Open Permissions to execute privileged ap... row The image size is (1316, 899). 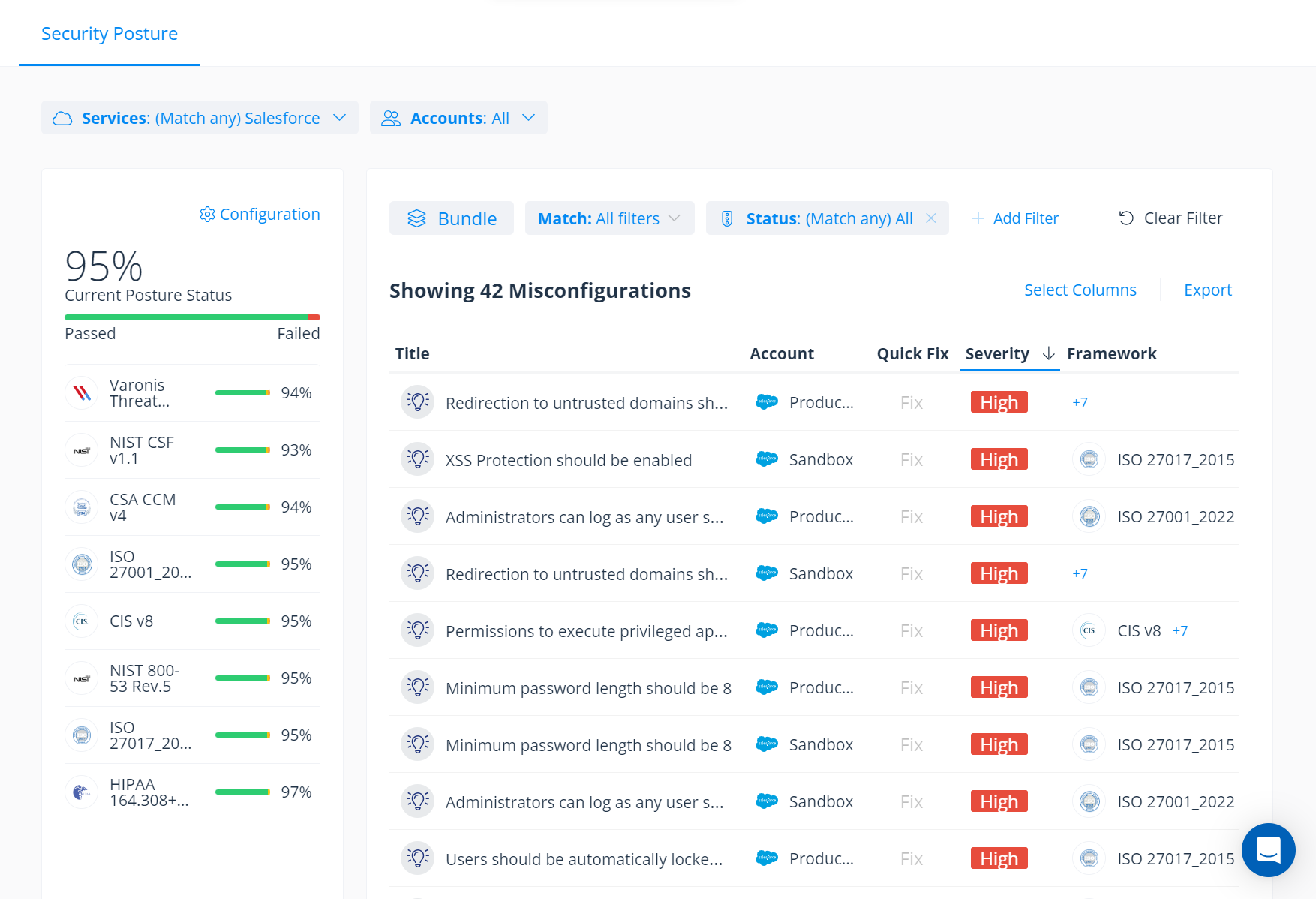[587, 631]
